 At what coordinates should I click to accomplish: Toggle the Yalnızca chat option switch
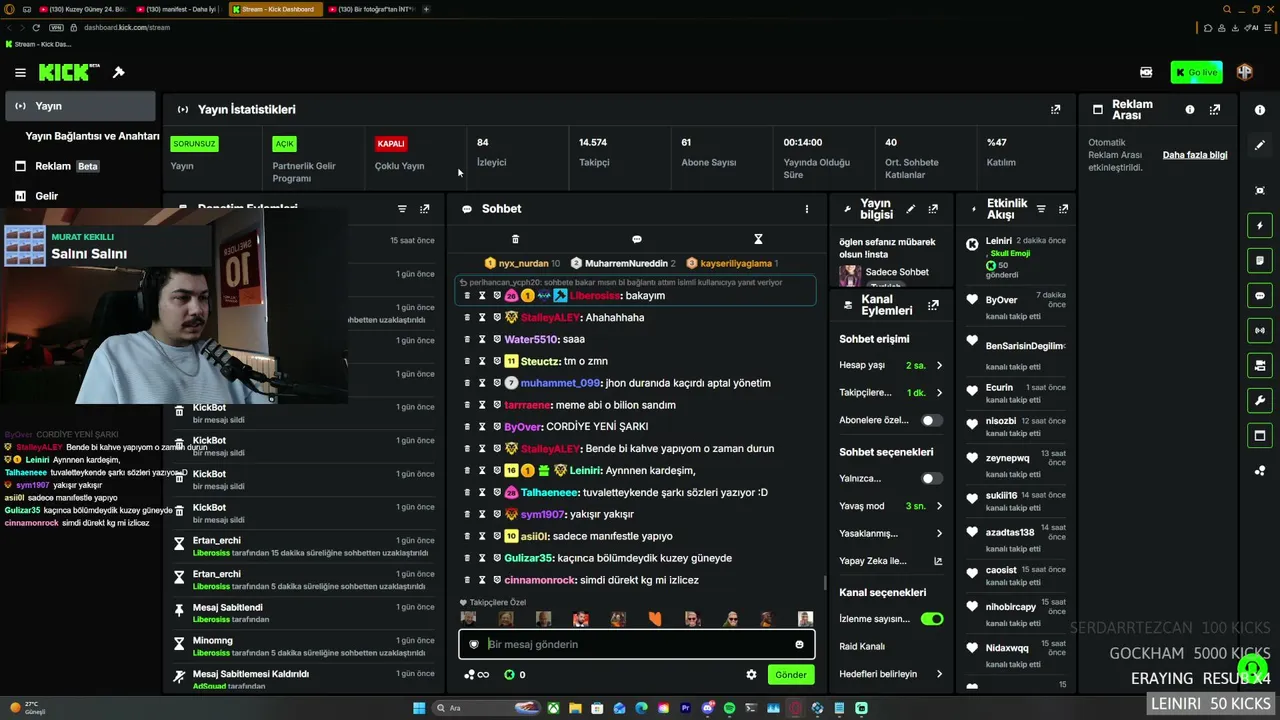[x=931, y=479]
